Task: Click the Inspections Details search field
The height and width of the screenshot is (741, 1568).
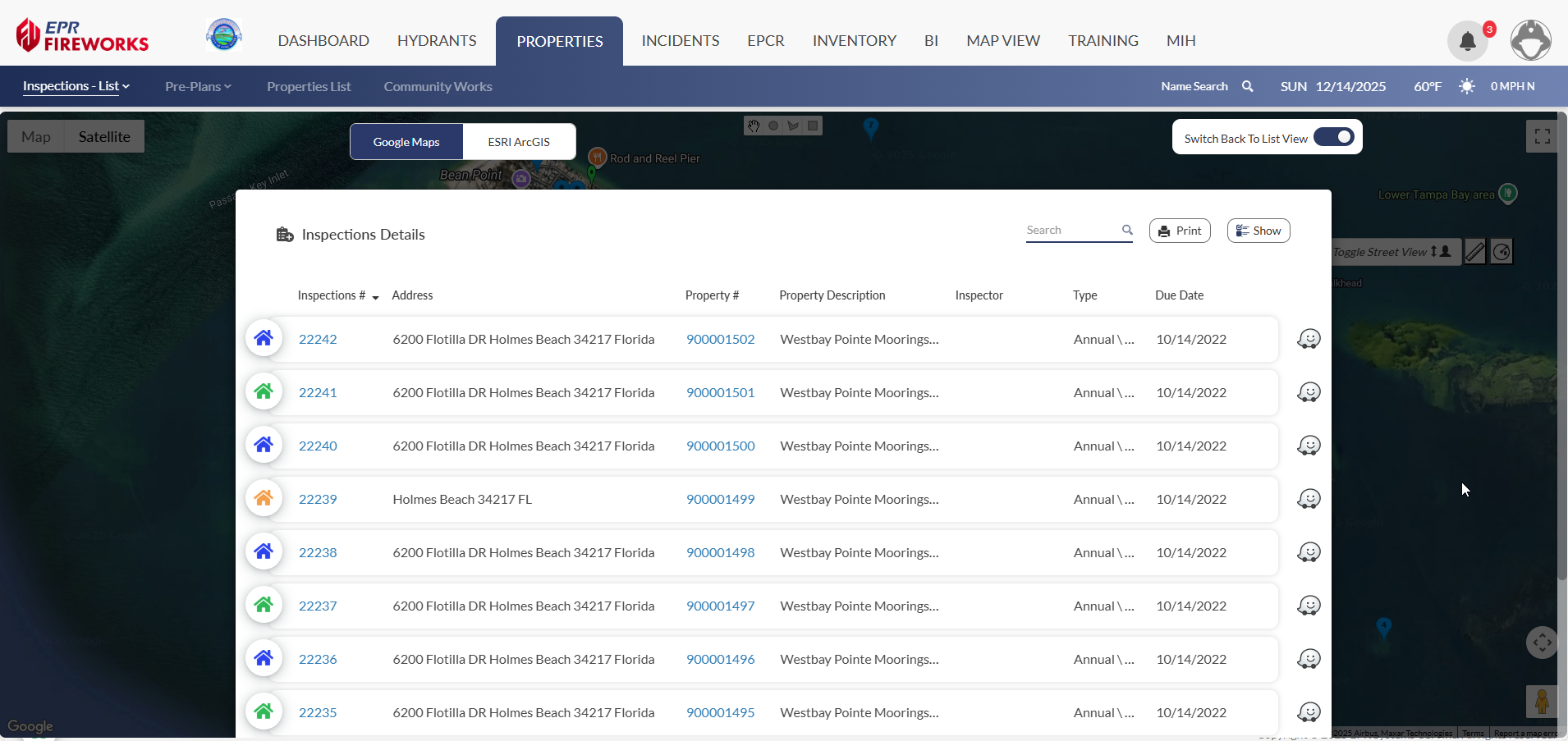Action: [1071, 231]
